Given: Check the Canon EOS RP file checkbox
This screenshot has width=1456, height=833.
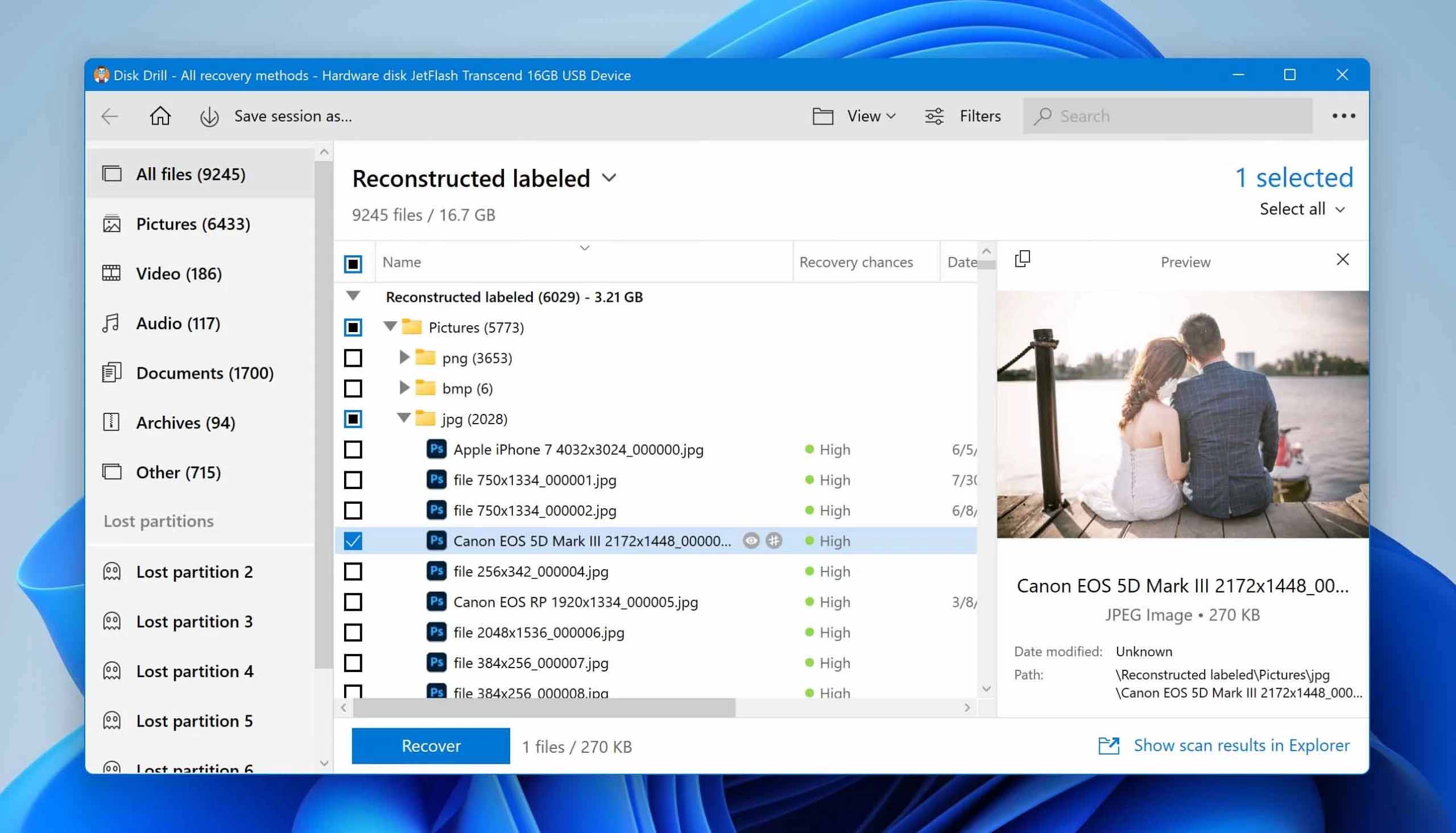Looking at the screenshot, I should click(353, 602).
